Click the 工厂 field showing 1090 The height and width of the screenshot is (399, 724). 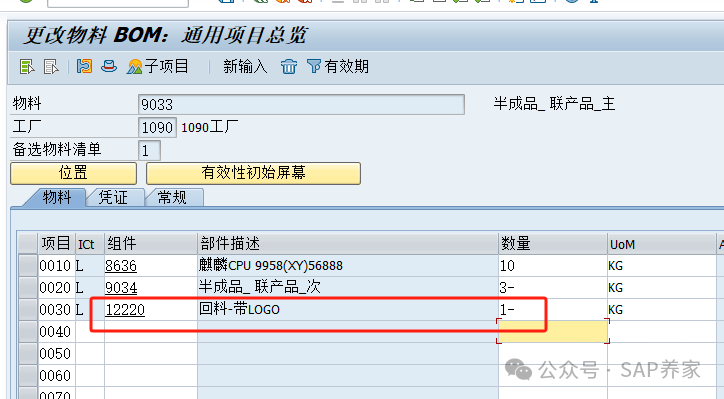pyautogui.click(x=157, y=127)
